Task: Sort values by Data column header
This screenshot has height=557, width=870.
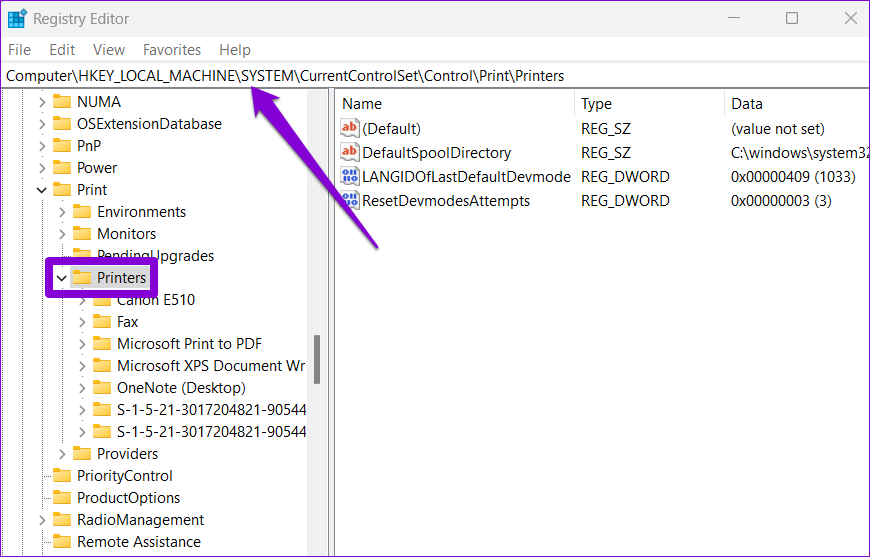Action: [x=797, y=104]
